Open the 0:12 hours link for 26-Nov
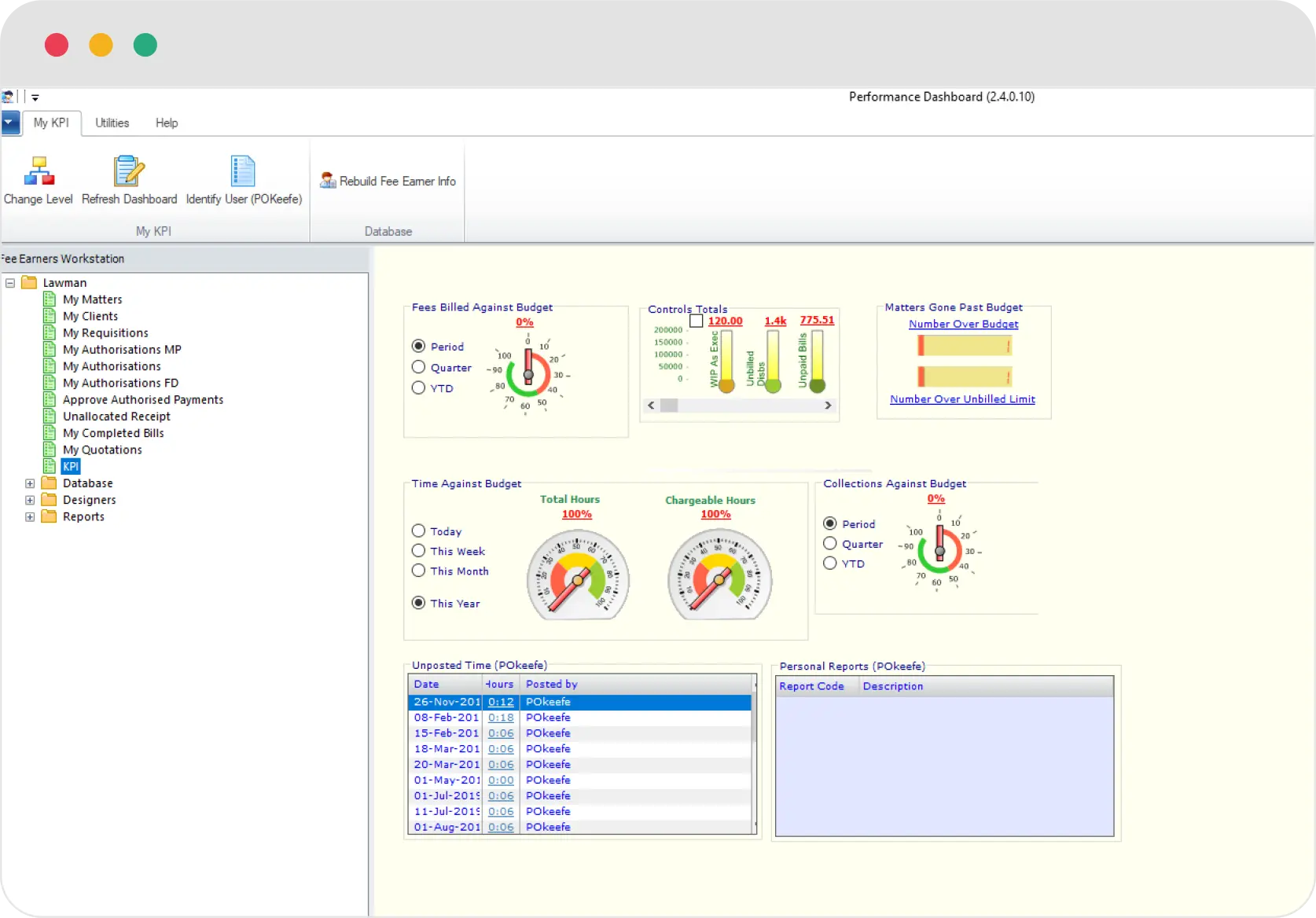Image resolution: width=1316 pixels, height=918 pixels. point(500,702)
